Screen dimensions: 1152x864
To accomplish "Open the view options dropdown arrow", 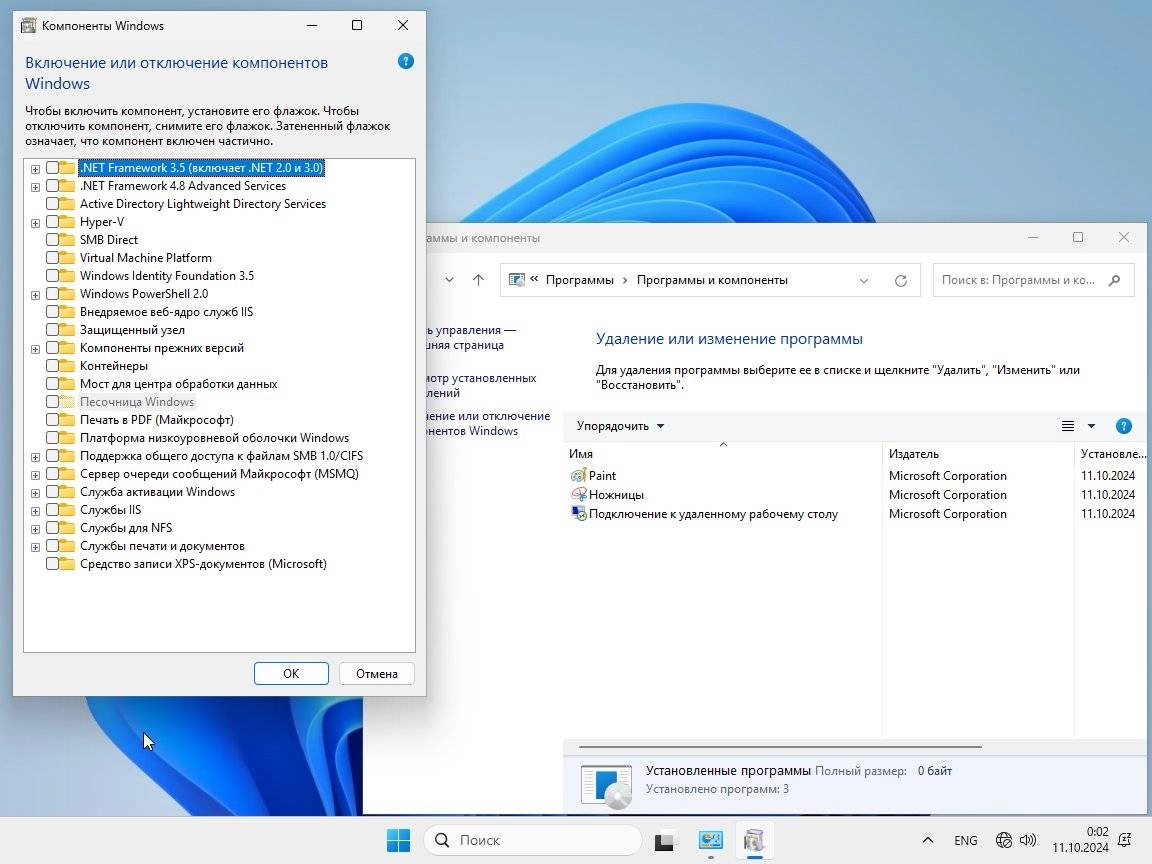I will click(1091, 426).
